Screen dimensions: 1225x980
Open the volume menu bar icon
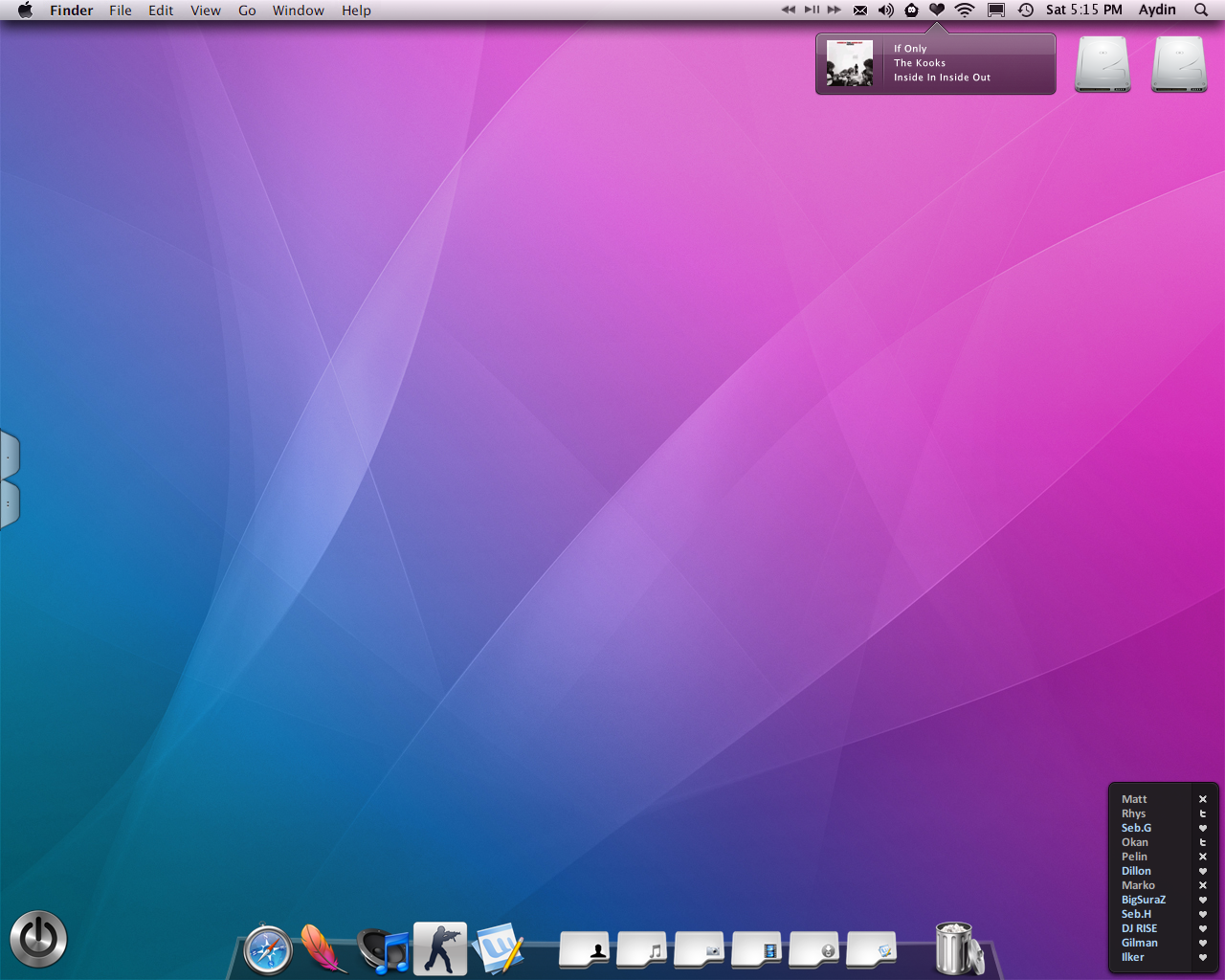pos(886,11)
